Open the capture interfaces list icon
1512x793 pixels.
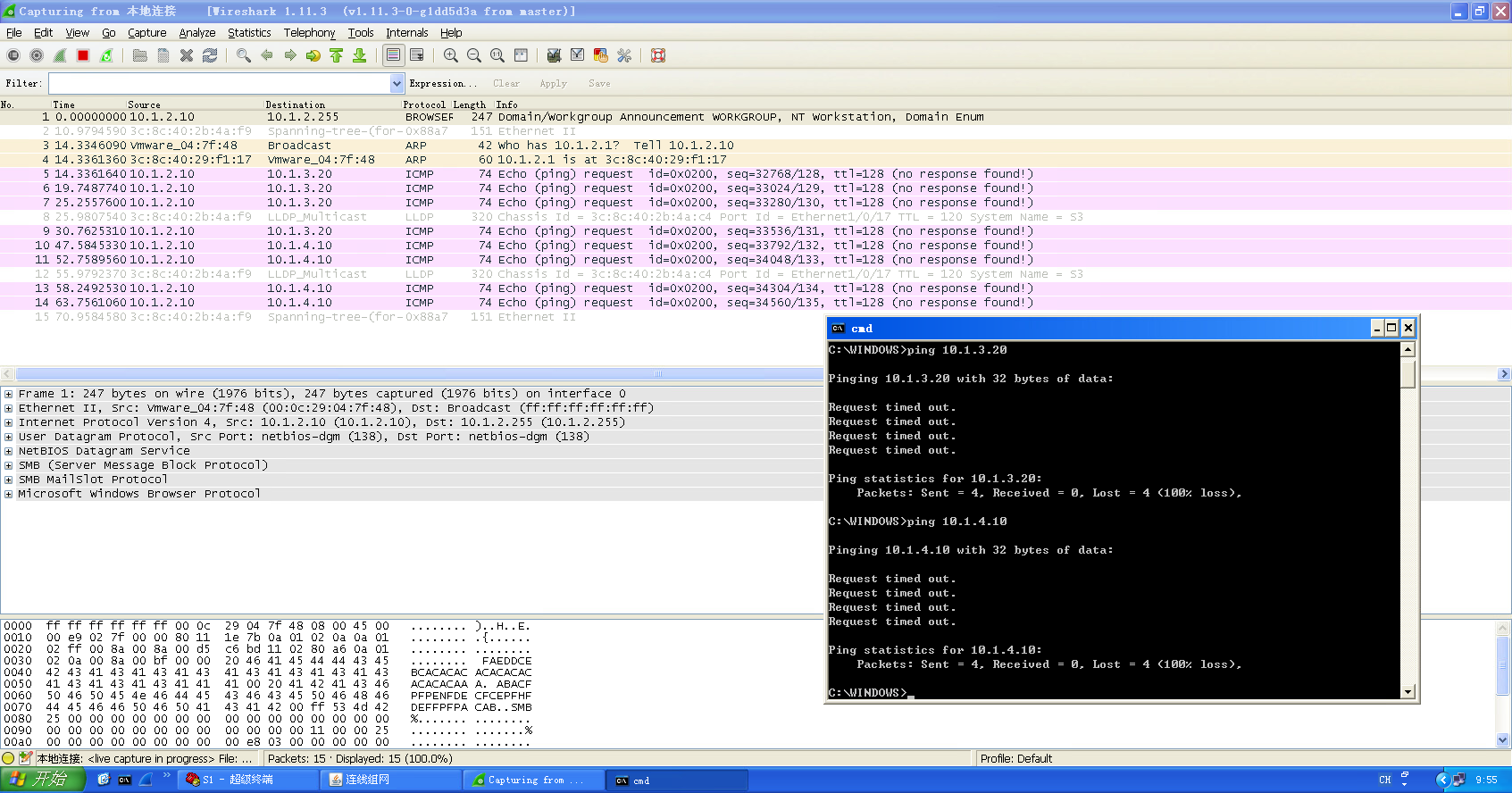tap(13, 55)
